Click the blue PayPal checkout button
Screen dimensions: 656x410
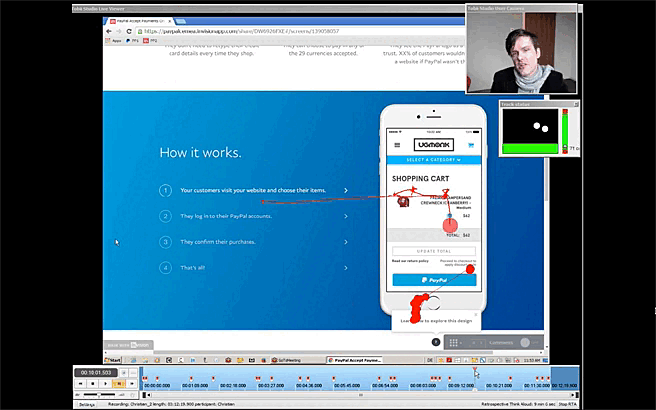click(434, 280)
